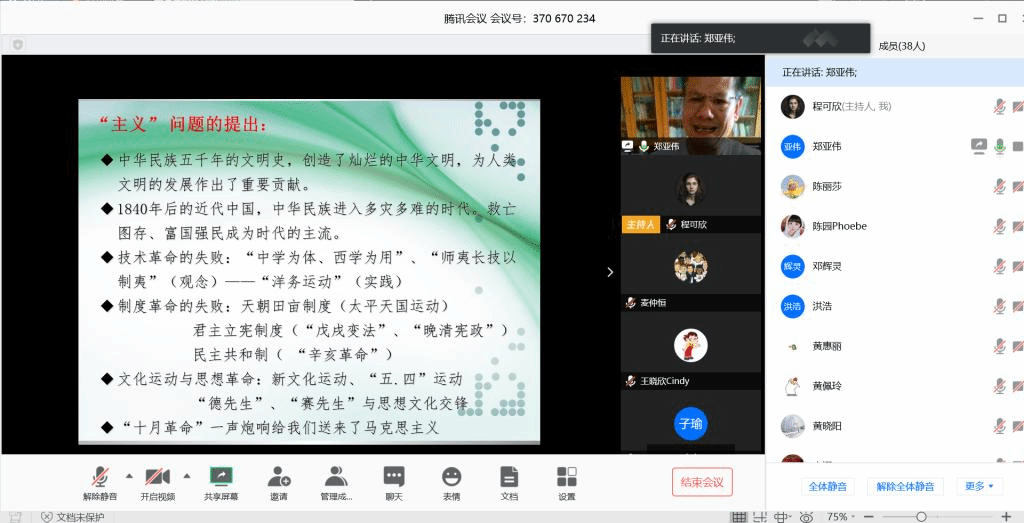Expand audio options arrow next to 解除静音
Viewport: 1024px width, 523px height.
(129, 475)
